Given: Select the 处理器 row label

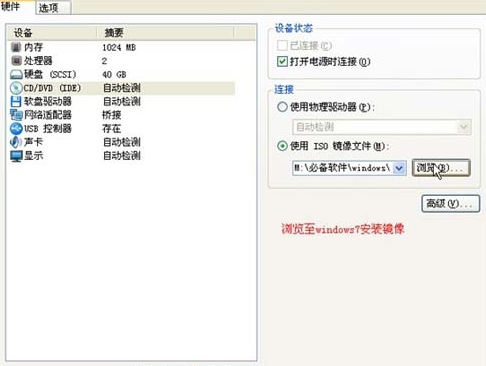Looking at the screenshot, I should click(38, 61).
